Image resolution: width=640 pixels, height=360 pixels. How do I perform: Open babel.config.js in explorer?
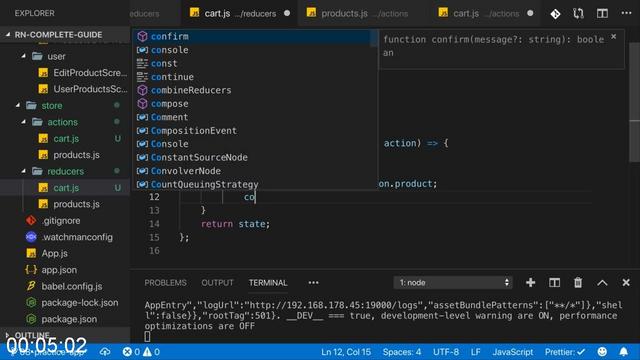click(65, 286)
